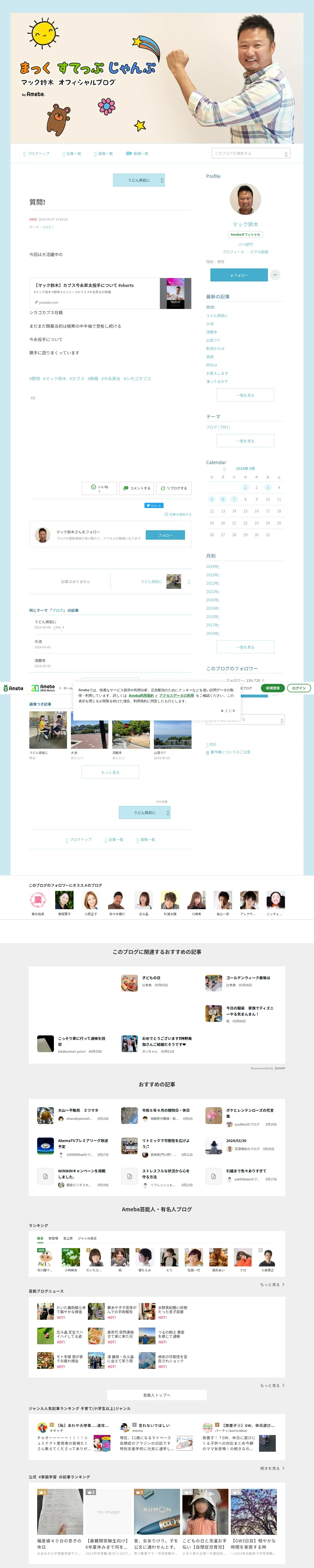Open theme ブログ ( 7001 ) link
Screen dimensions: 314x1568
coord(218,427)
